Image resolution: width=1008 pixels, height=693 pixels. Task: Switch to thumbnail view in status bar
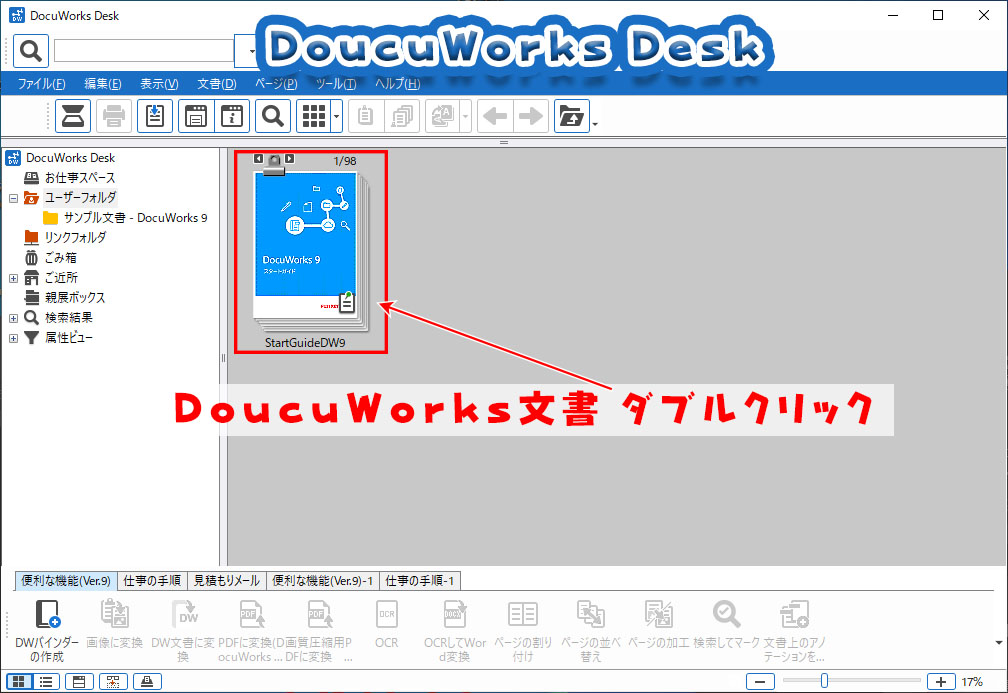[x=19, y=681]
